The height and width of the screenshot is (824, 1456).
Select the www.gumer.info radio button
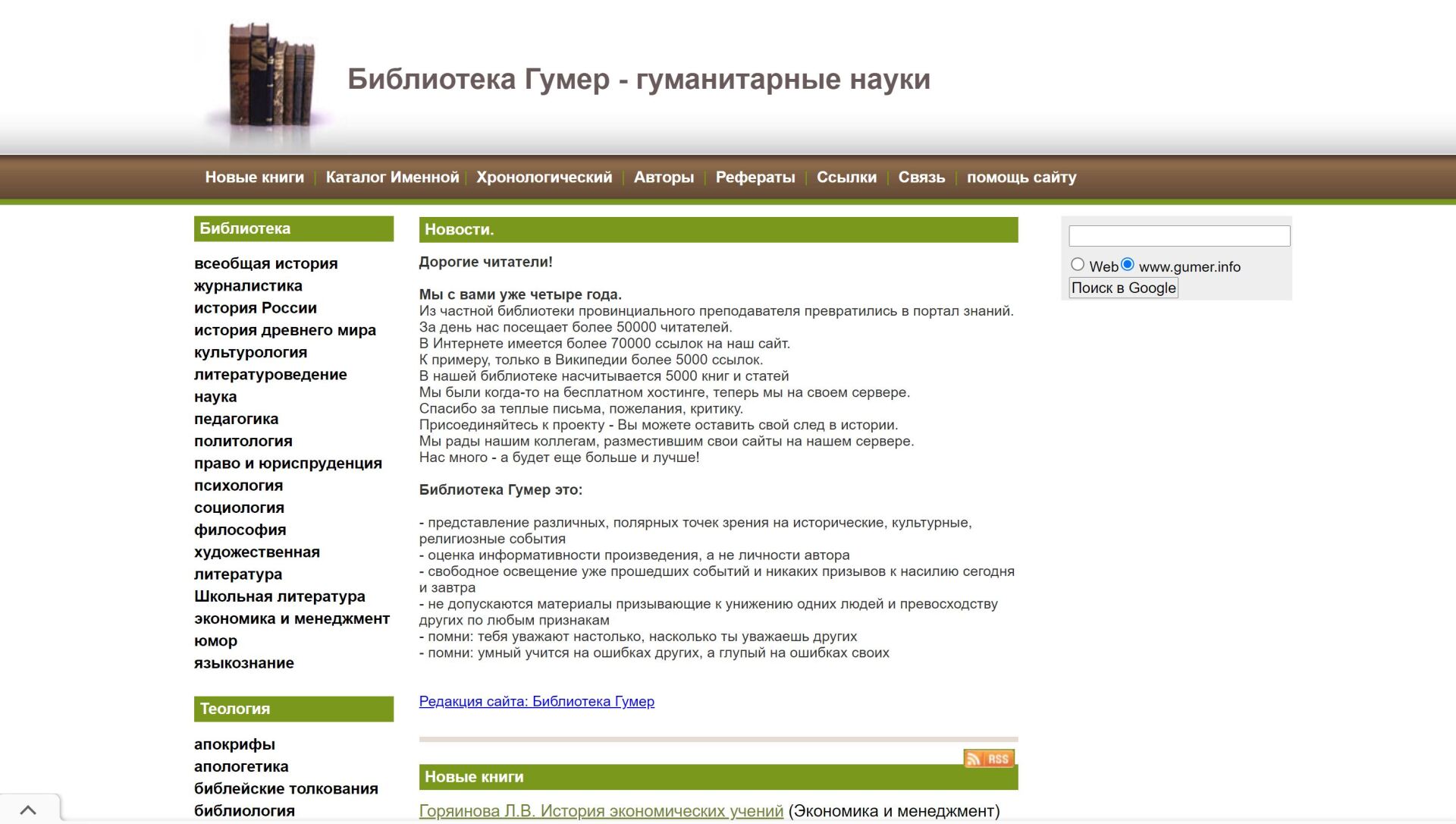1128,264
